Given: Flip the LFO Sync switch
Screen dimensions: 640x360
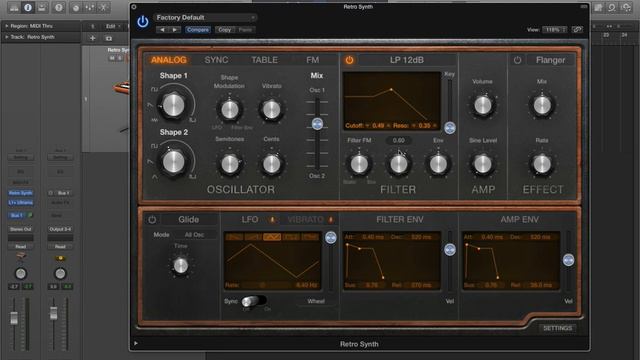Looking at the screenshot, I should pyautogui.click(x=253, y=301).
